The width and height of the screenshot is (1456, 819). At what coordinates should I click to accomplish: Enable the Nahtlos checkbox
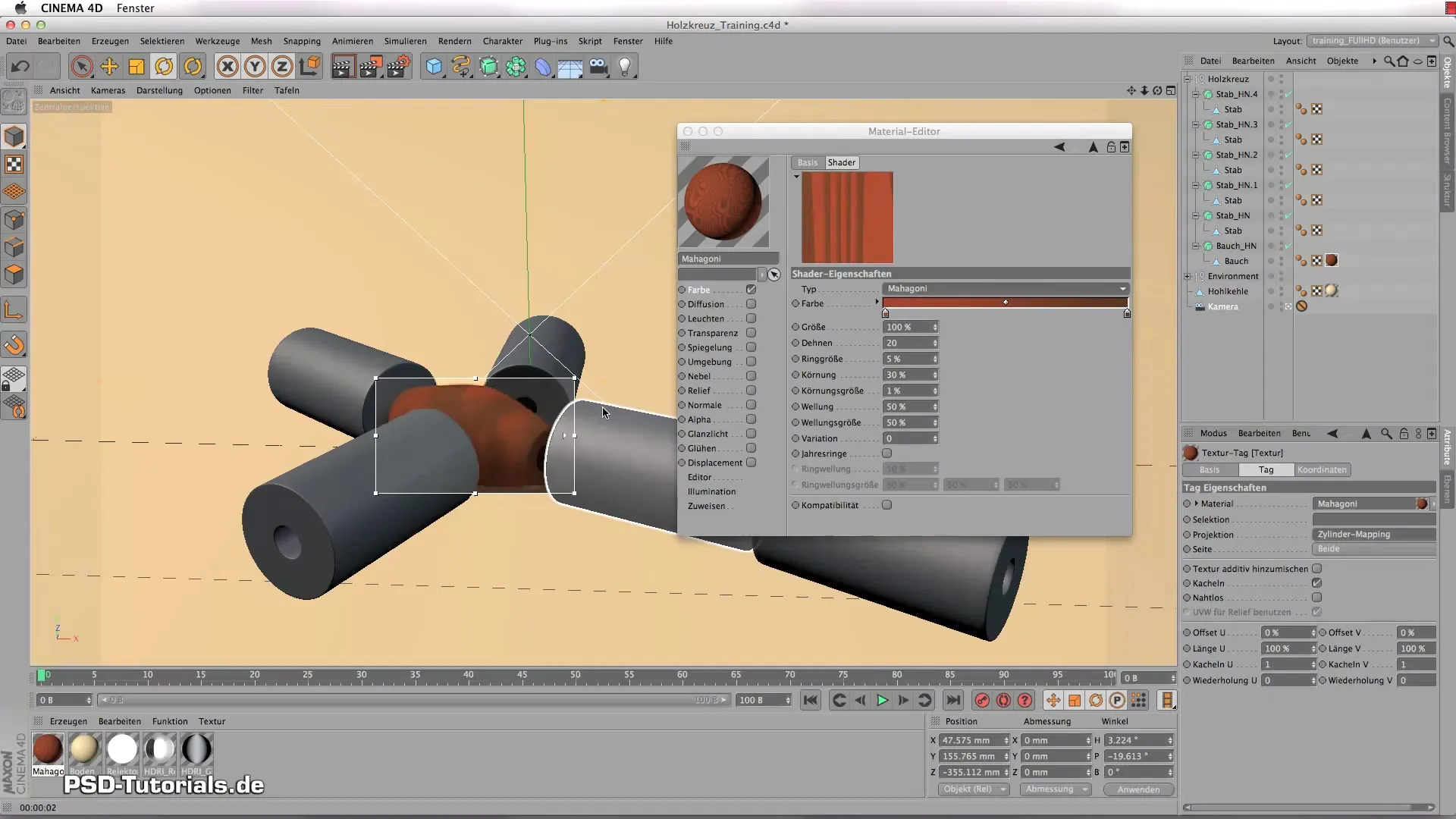tap(1316, 598)
